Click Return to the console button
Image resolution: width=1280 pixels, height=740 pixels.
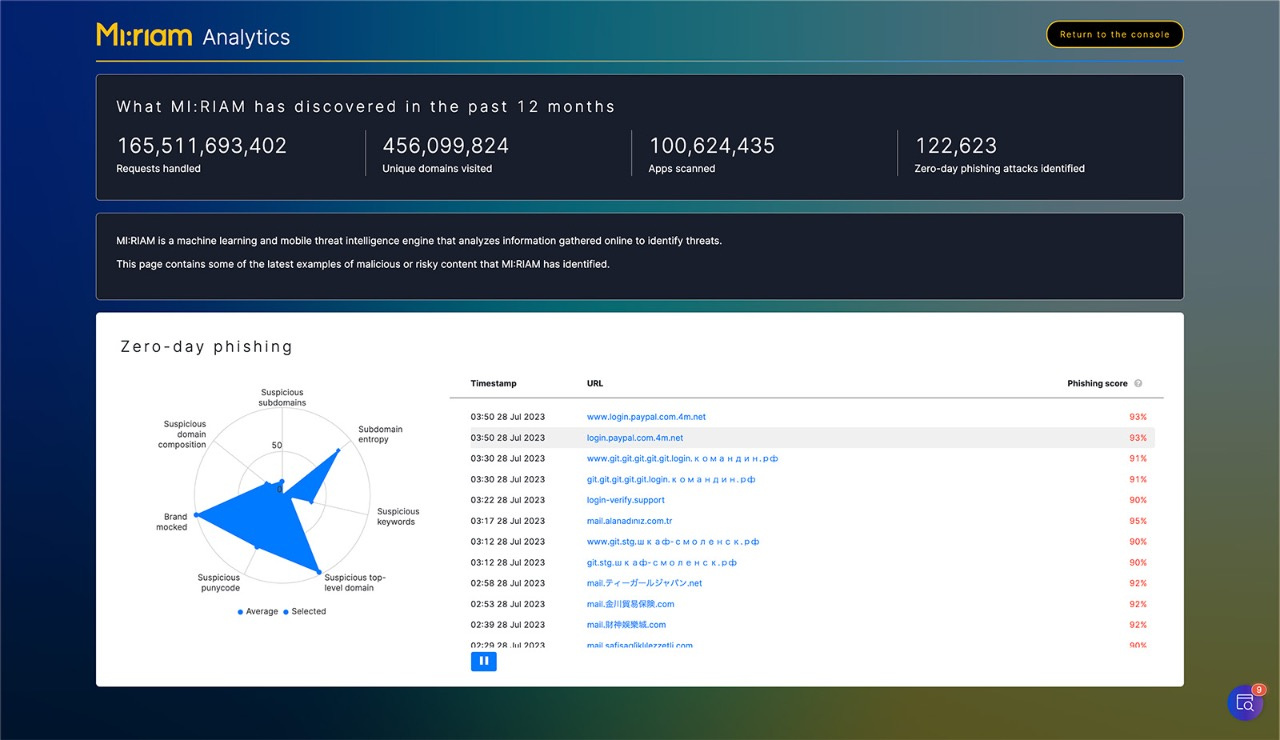tap(1114, 35)
